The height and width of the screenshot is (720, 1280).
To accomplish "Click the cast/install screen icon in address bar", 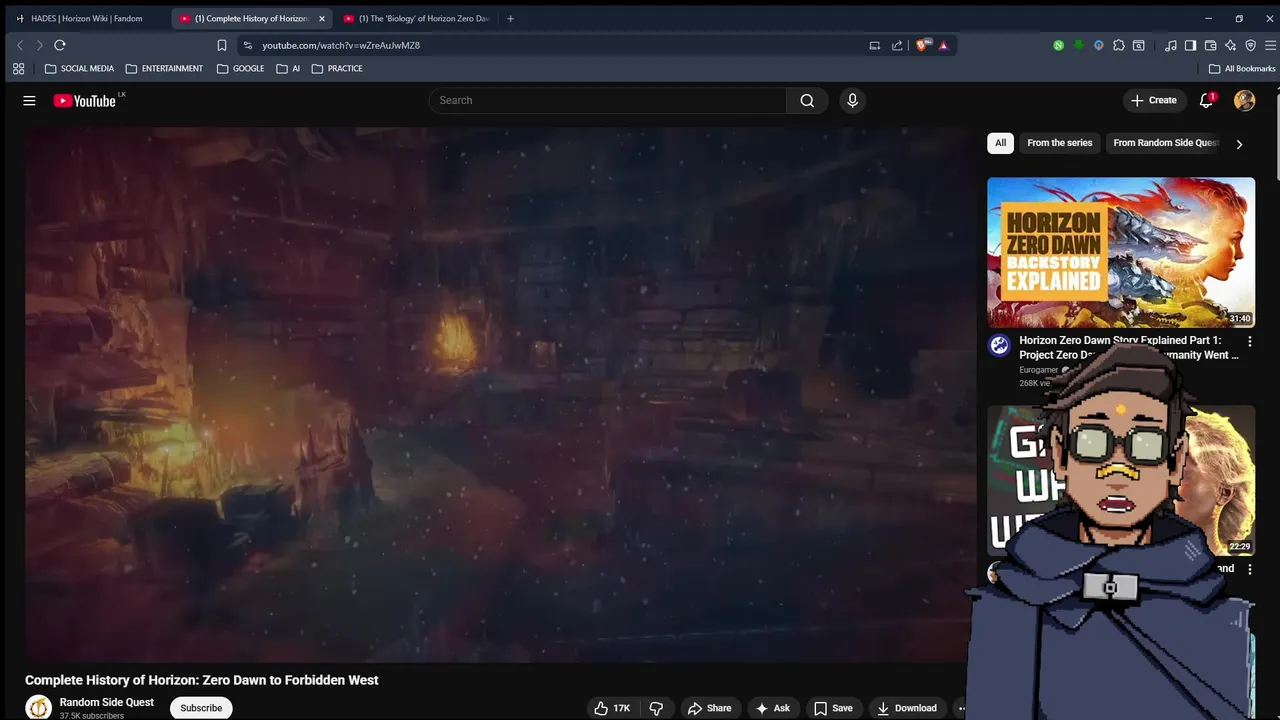I will [875, 45].
